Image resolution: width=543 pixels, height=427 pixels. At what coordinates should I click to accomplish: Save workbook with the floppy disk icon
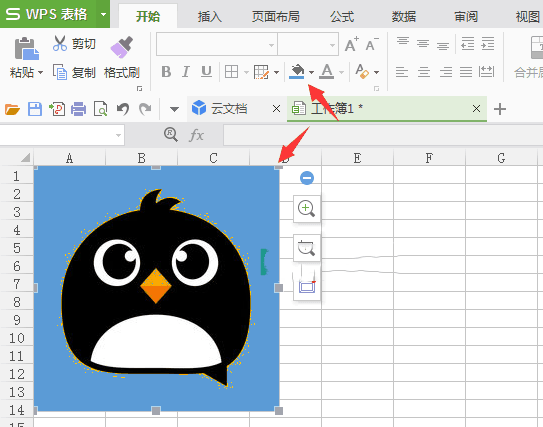(x=35, y=109)
